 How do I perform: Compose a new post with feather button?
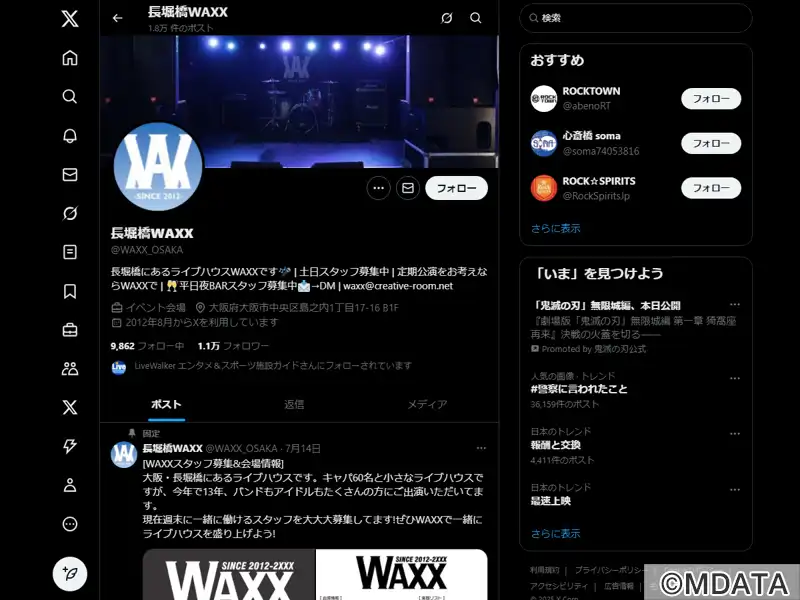[x=70, y=573]
